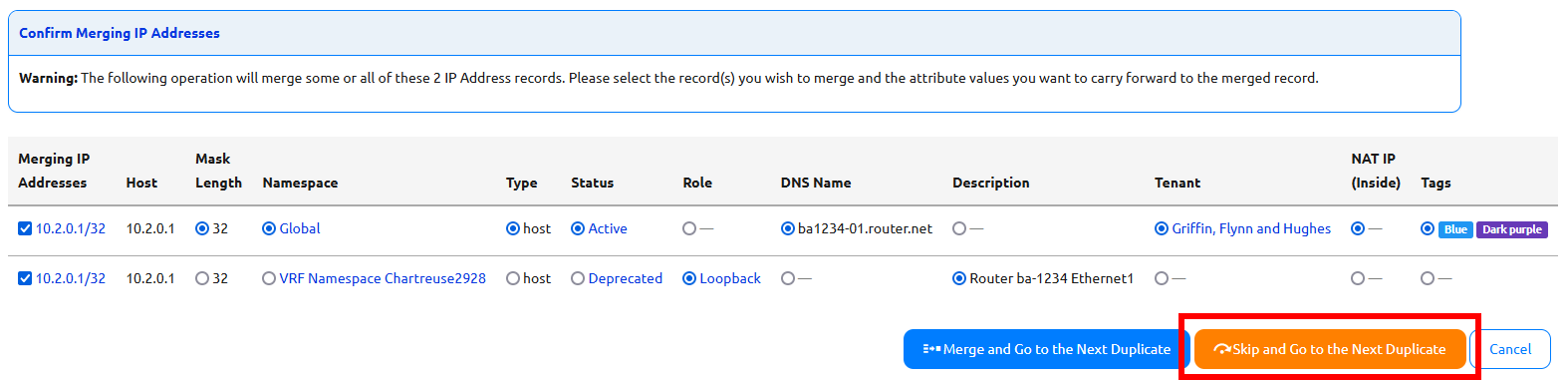This screenshot has width=1568, height=380.
Task: Click Skip and Go to the Next Duplicate
Action: 1330,349
